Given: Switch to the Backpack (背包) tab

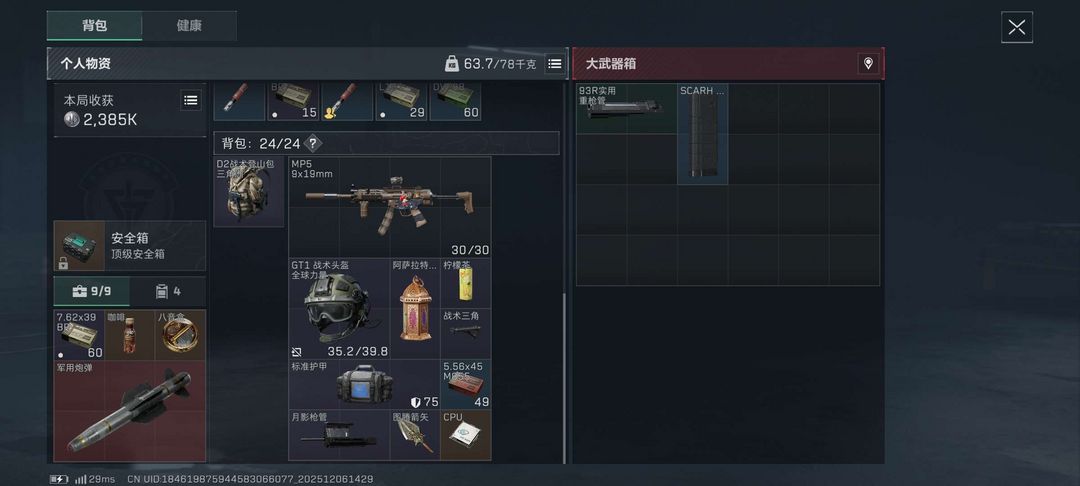Looking at the screenshot, I should click(94, 25).
